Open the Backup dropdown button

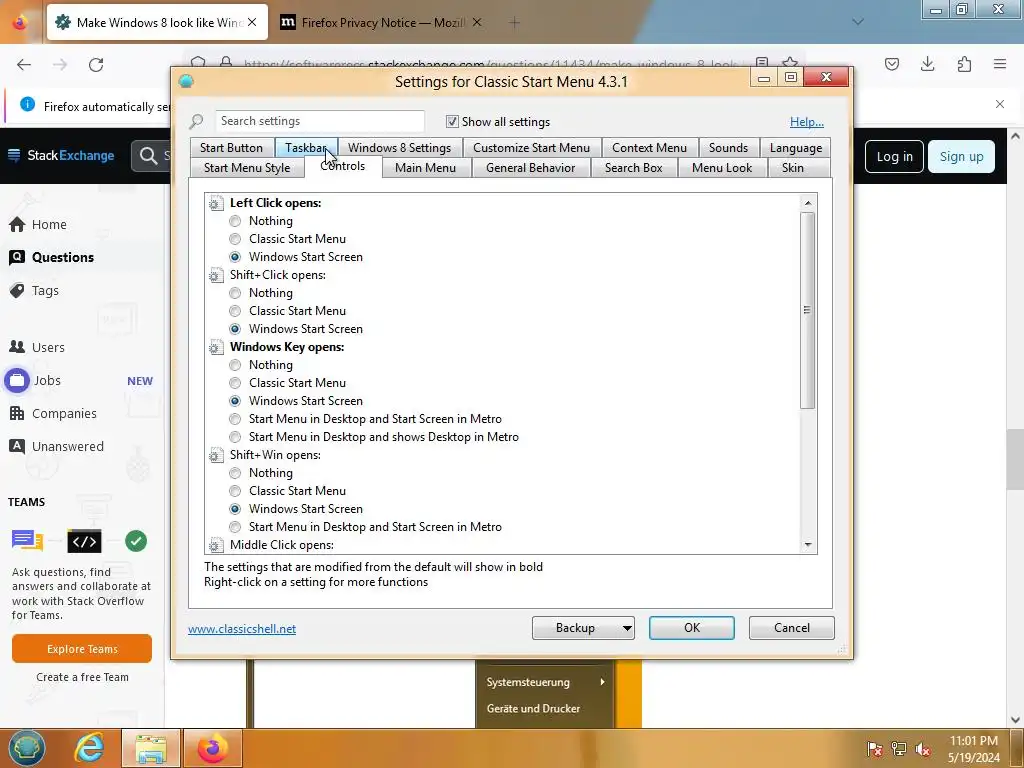click(583, 628)
